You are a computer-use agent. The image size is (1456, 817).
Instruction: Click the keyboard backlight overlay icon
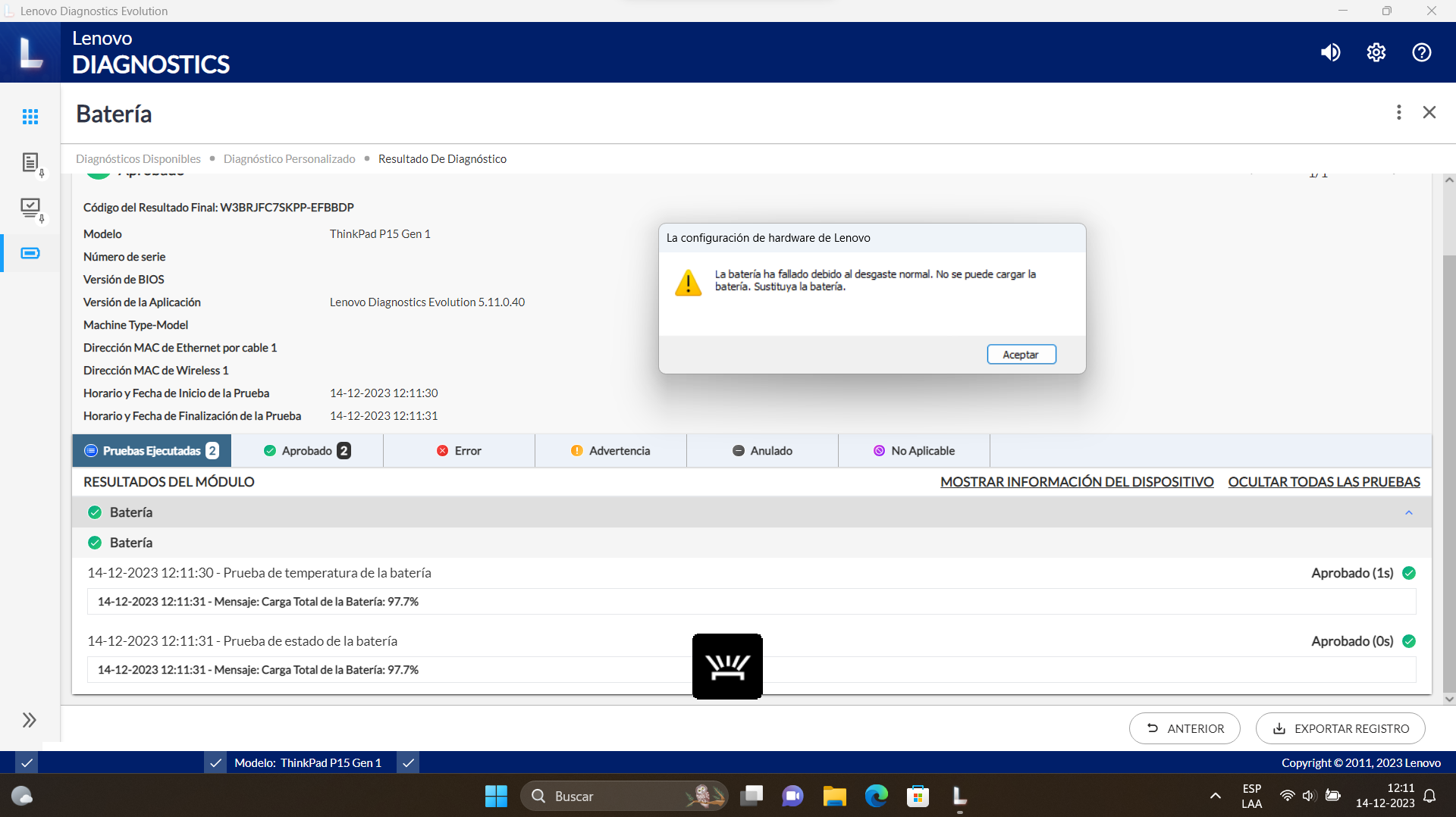tap(727, 666)
